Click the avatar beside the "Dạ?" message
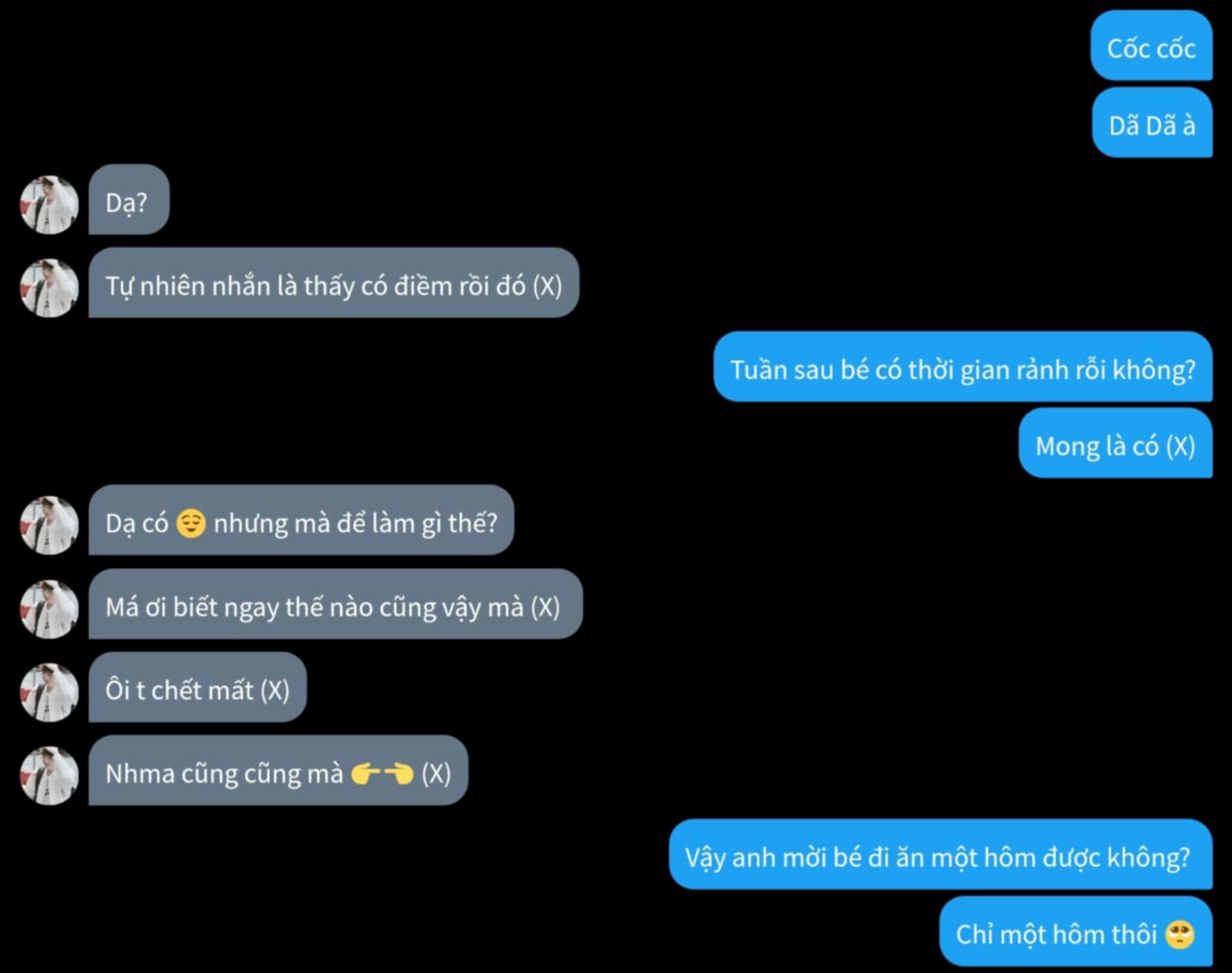 pos(49,204)
